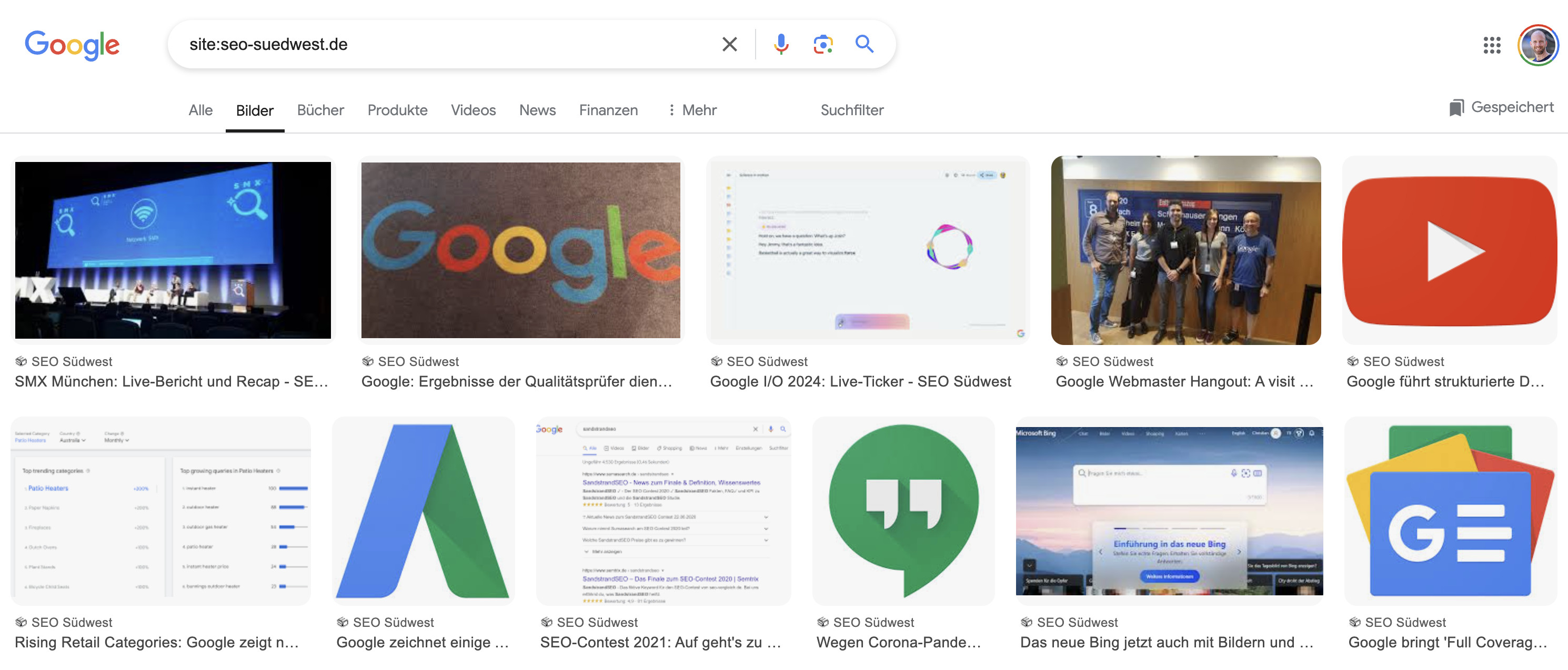Click the Google logo
Image resolution: width=1568 pixels, height=670 pixels.
tap(73, 44)
